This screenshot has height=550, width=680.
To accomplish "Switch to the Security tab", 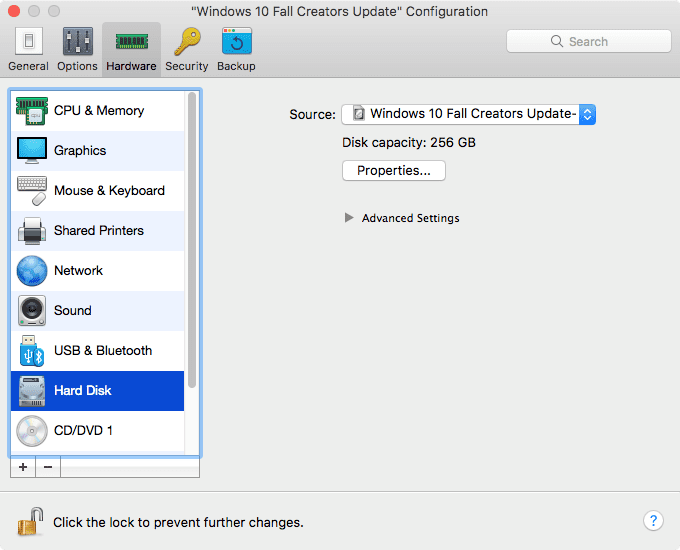I will (x=187, y=49).
